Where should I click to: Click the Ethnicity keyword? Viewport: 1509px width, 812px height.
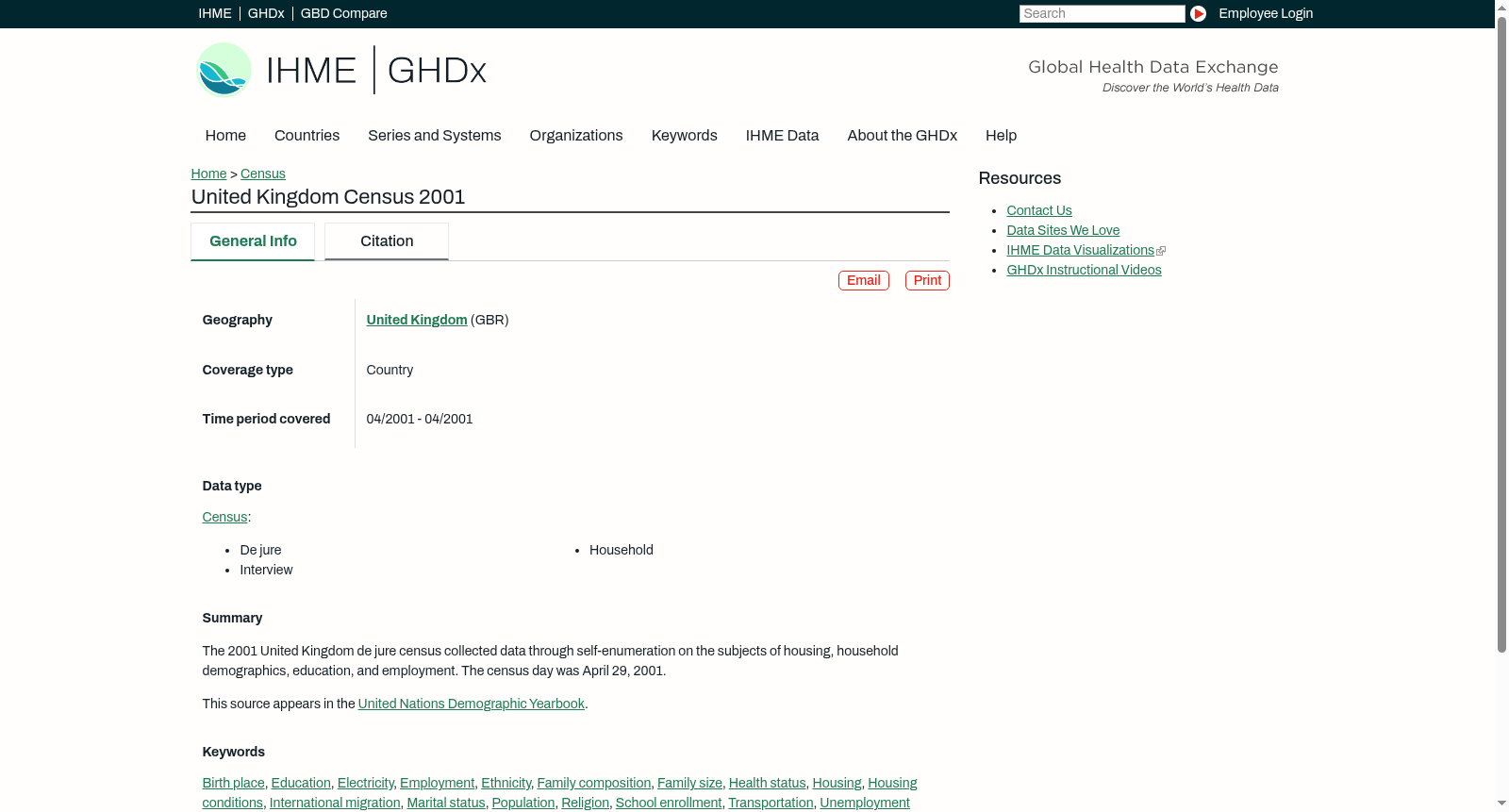[x=506, y=783]
